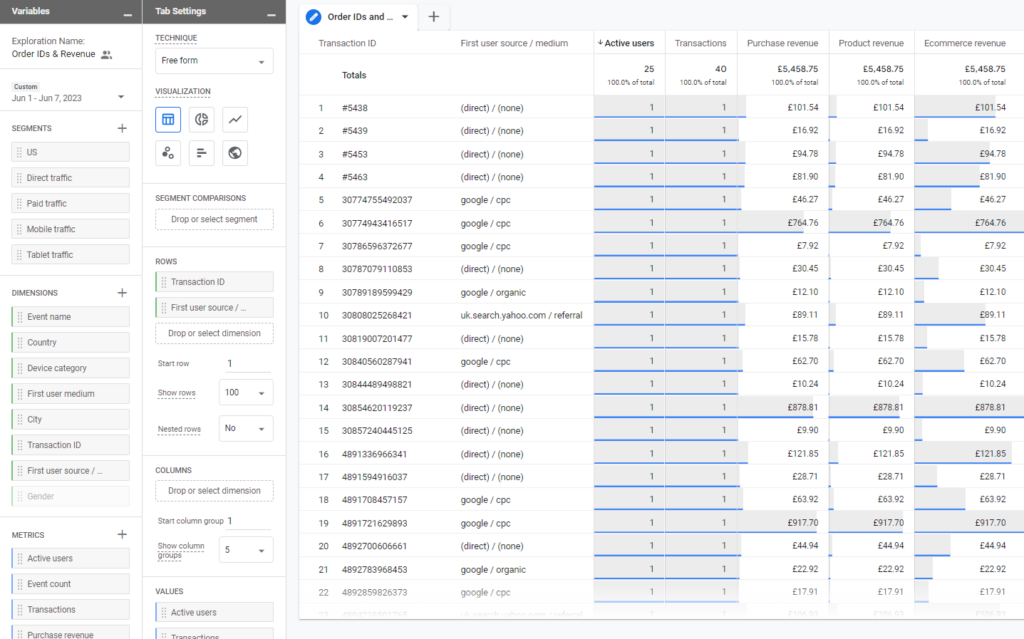
Task: Click the google / organic cell in row 9
Action: (493, 293)
